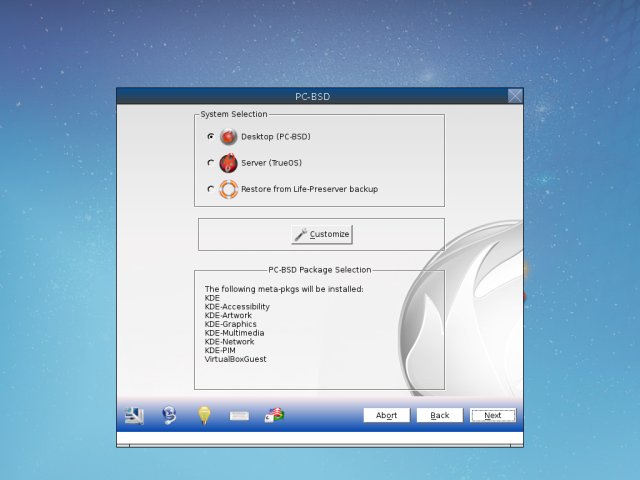Select Restore from Life-Preserver backup radio button

click(x=211, y=189)
